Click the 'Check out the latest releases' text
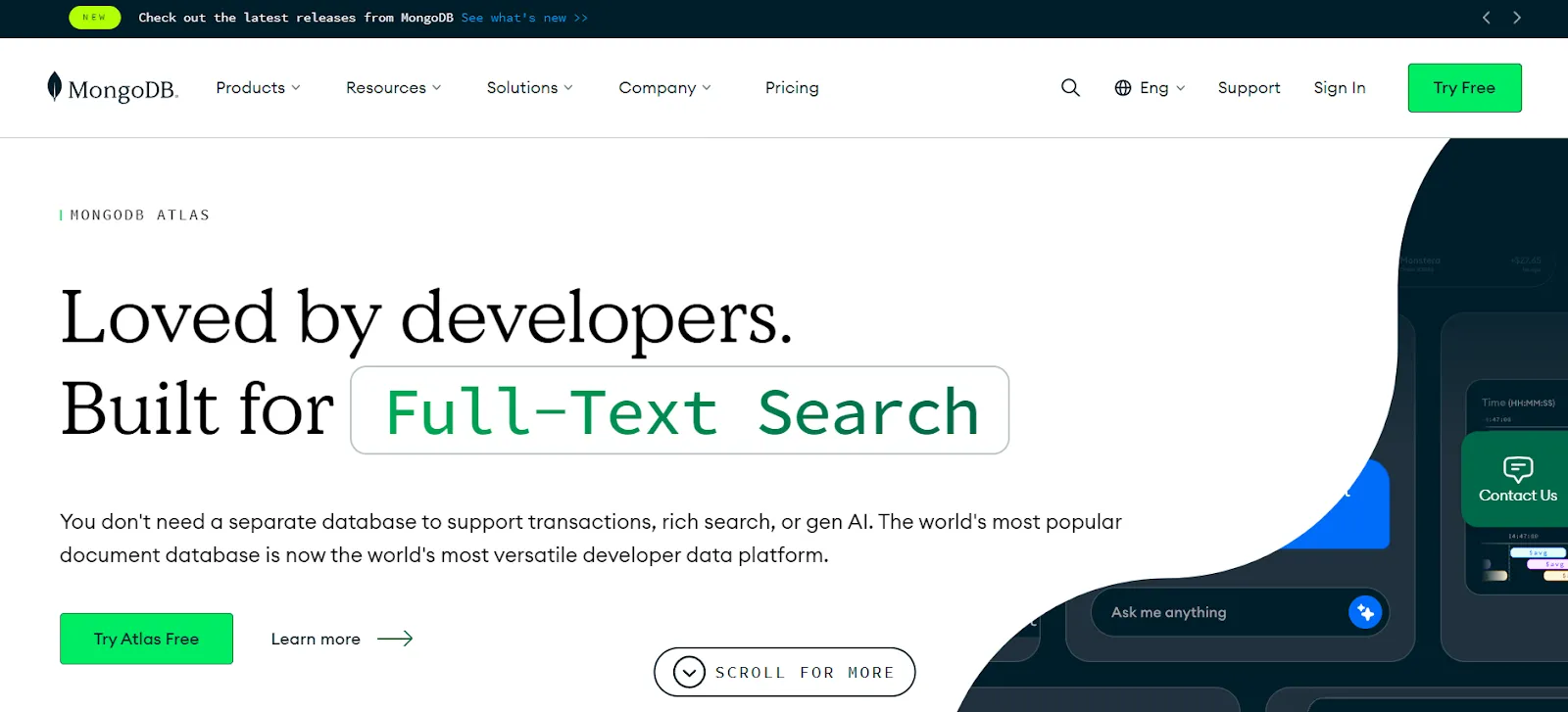Screen dimensions: 1568x712 (296, 18)
